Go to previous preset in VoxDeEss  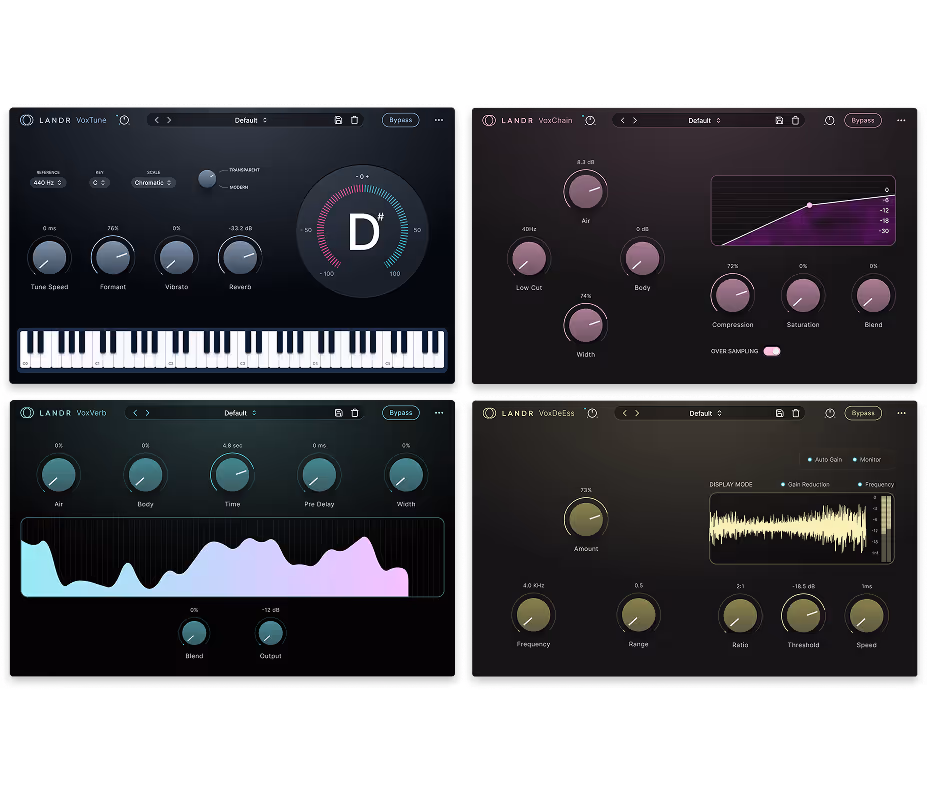[x=625, y=413]
